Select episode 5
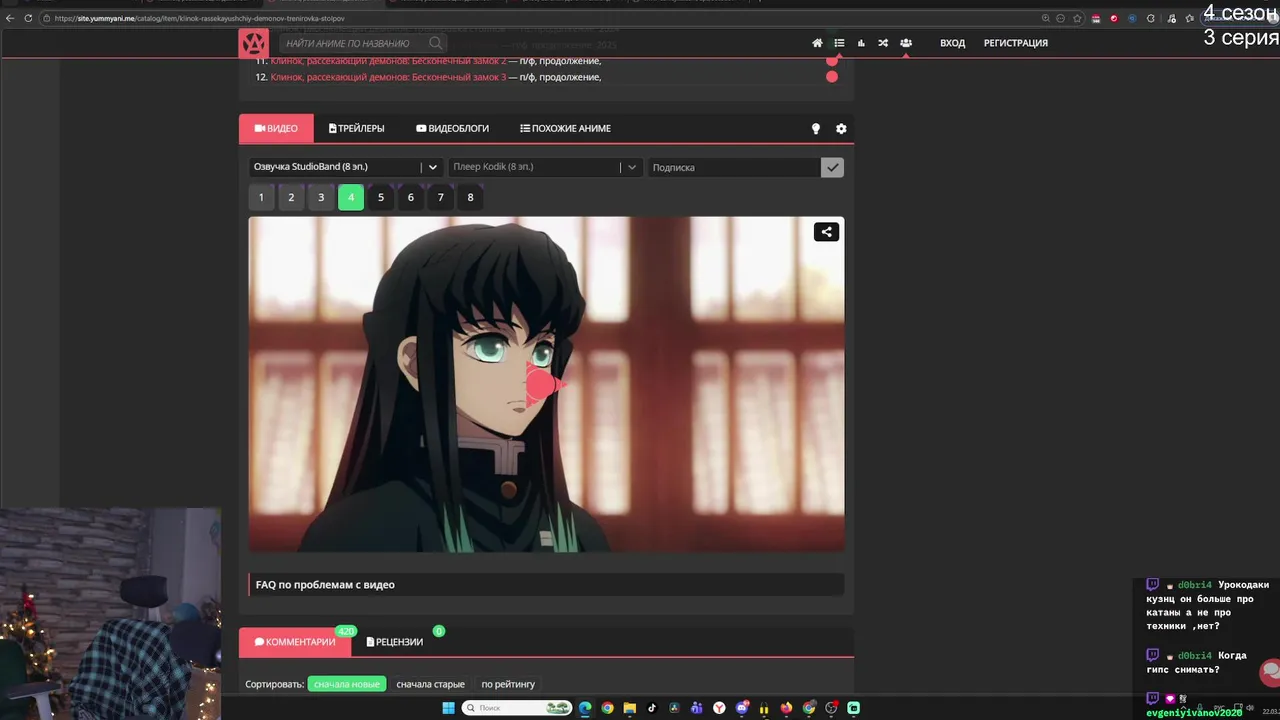Screen dimensions: 1280x720 point(381,197)
